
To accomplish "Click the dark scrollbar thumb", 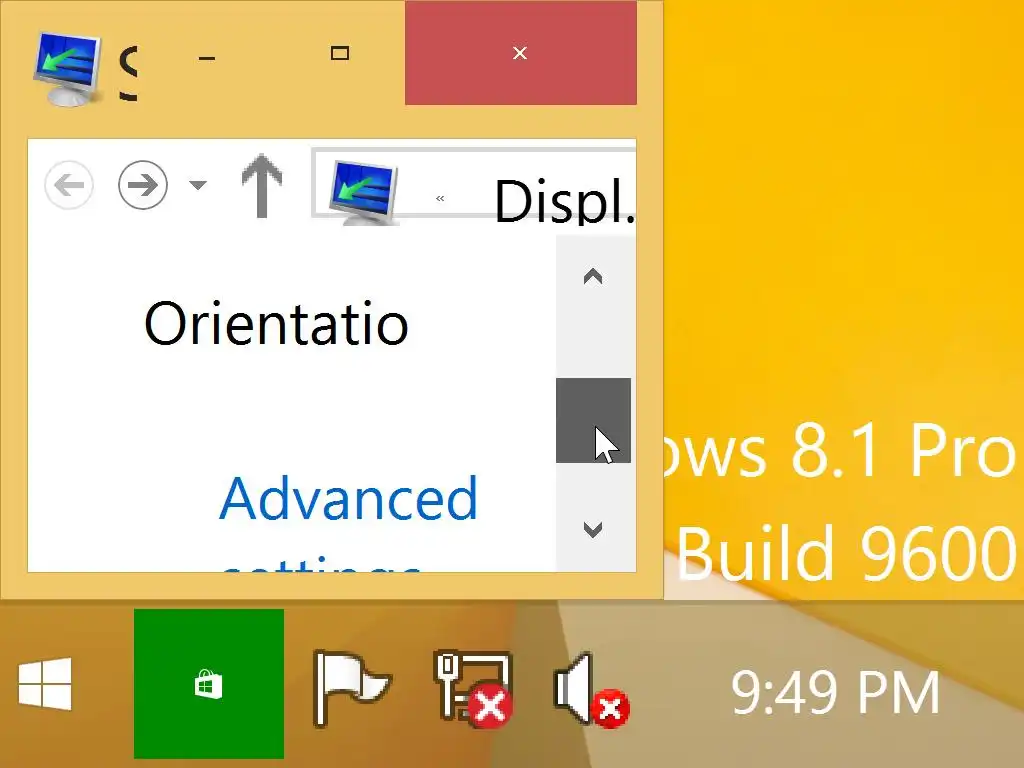I will (x=593, y=420).
